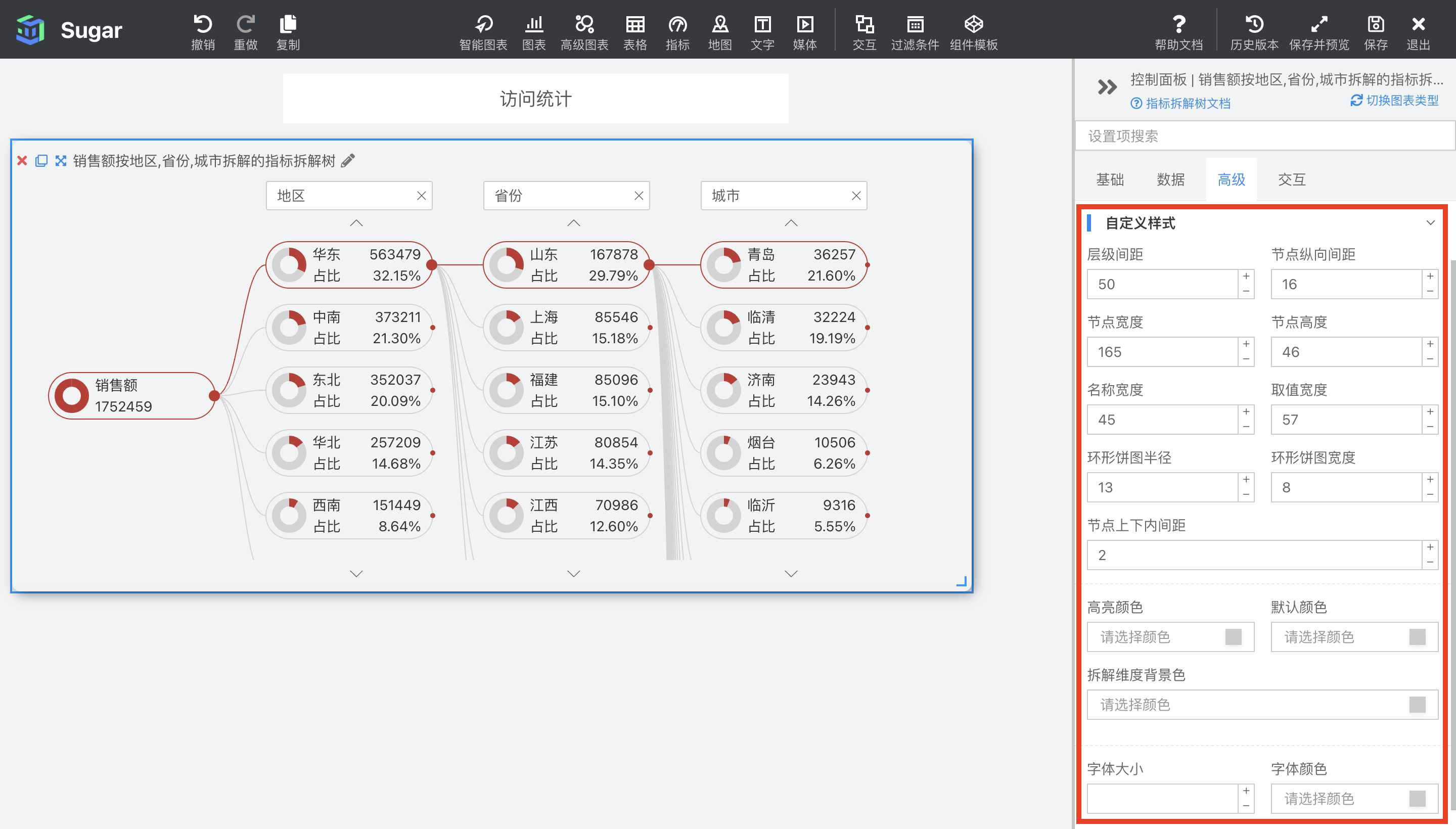Increase 节点上下内间距 value

click(1430, 548)
